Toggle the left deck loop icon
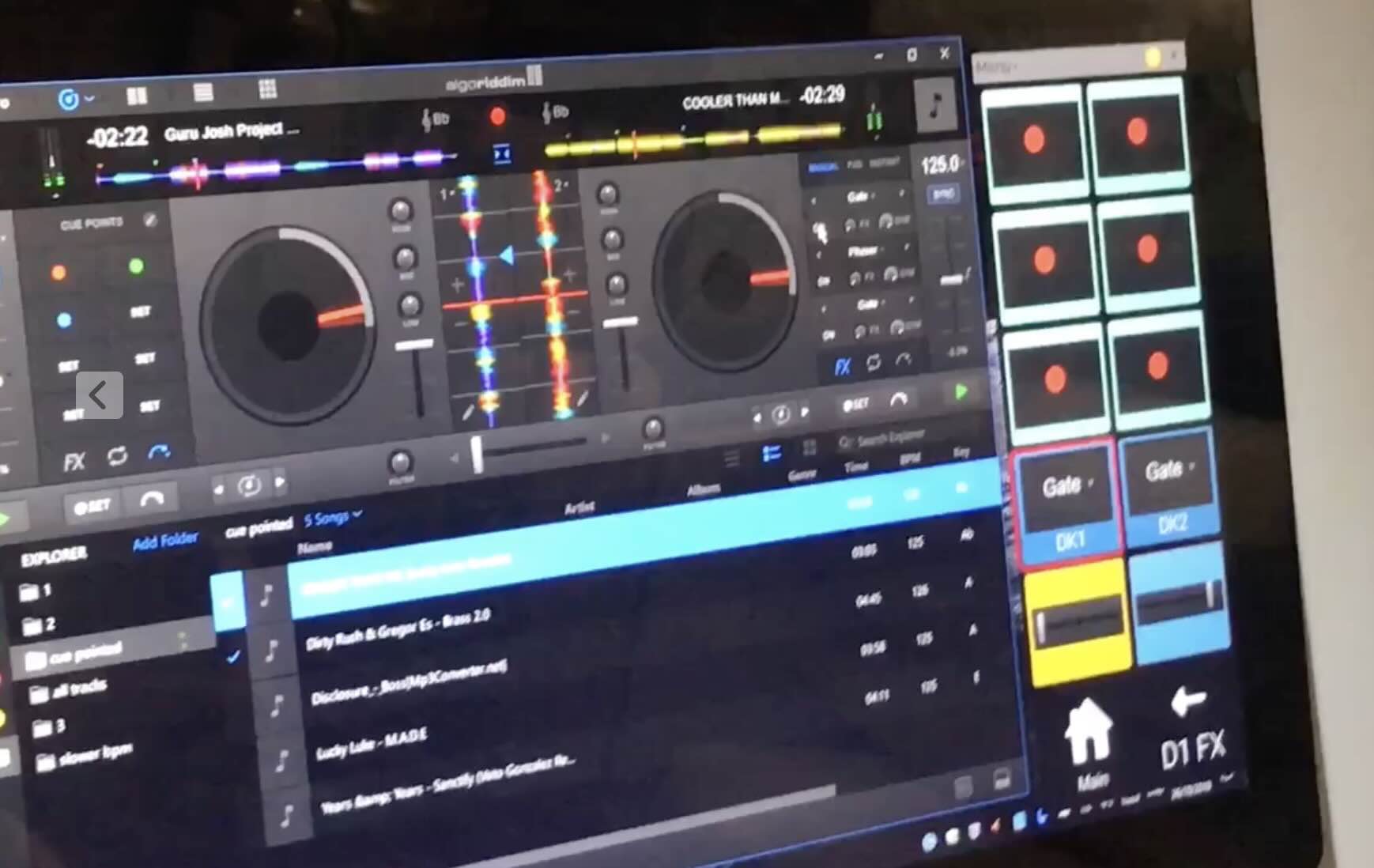 pyautogui.click(x=118, y=456)
